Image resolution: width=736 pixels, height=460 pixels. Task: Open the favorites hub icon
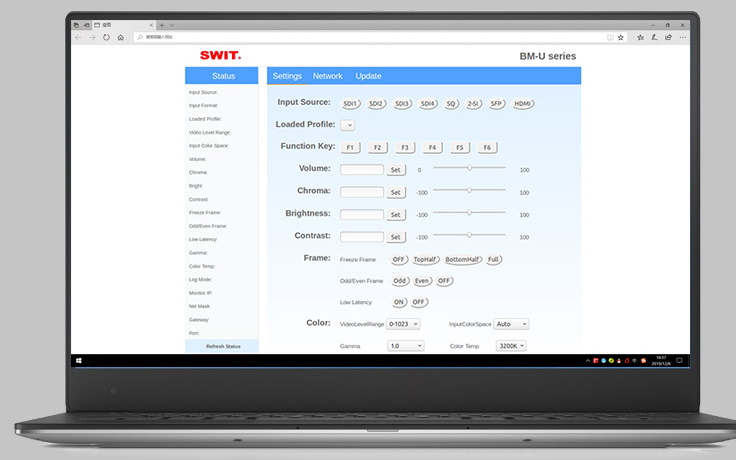point(640,38)
